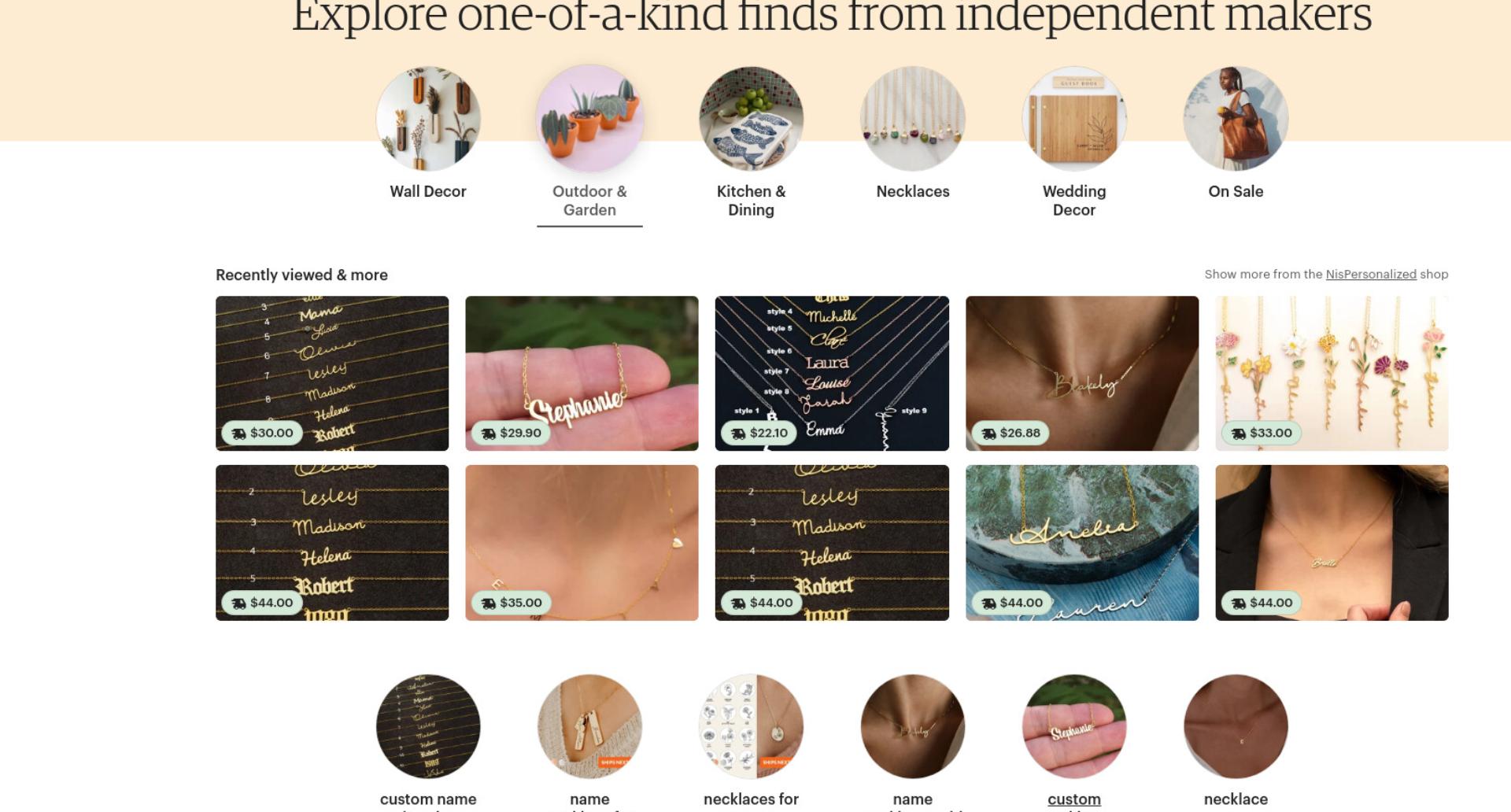The width and height of the screenshot is (1511, 812).
Task: Open the $29.90 Stephanie necklace listing
Action: coord(582,373)
